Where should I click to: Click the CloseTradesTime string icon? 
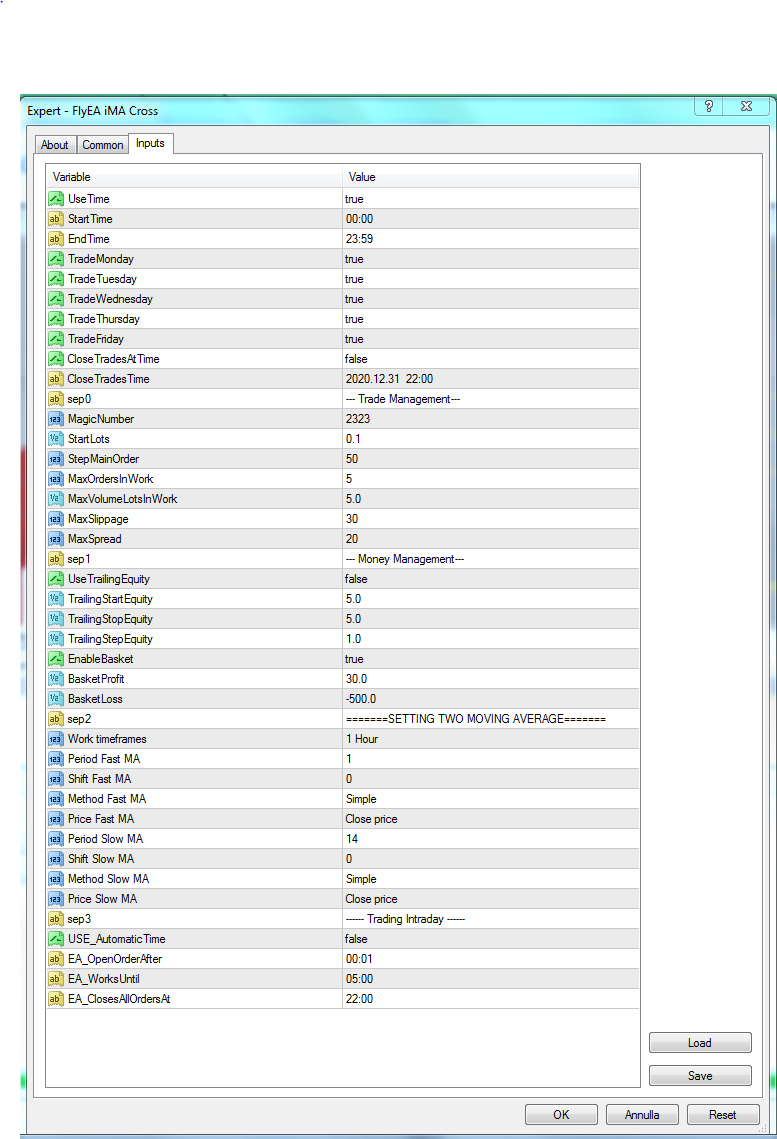56,378
